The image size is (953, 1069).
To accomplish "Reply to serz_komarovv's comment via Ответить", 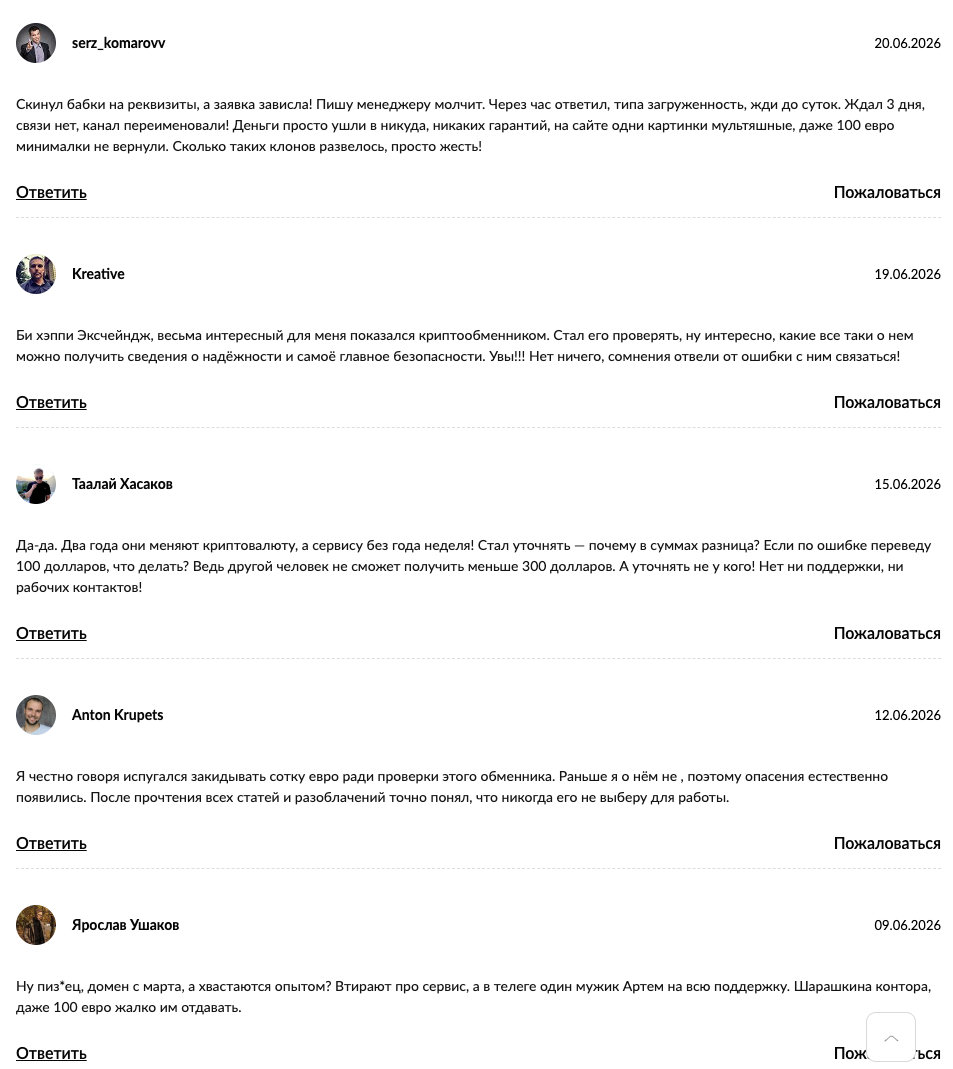I will [x=51, y=193].
